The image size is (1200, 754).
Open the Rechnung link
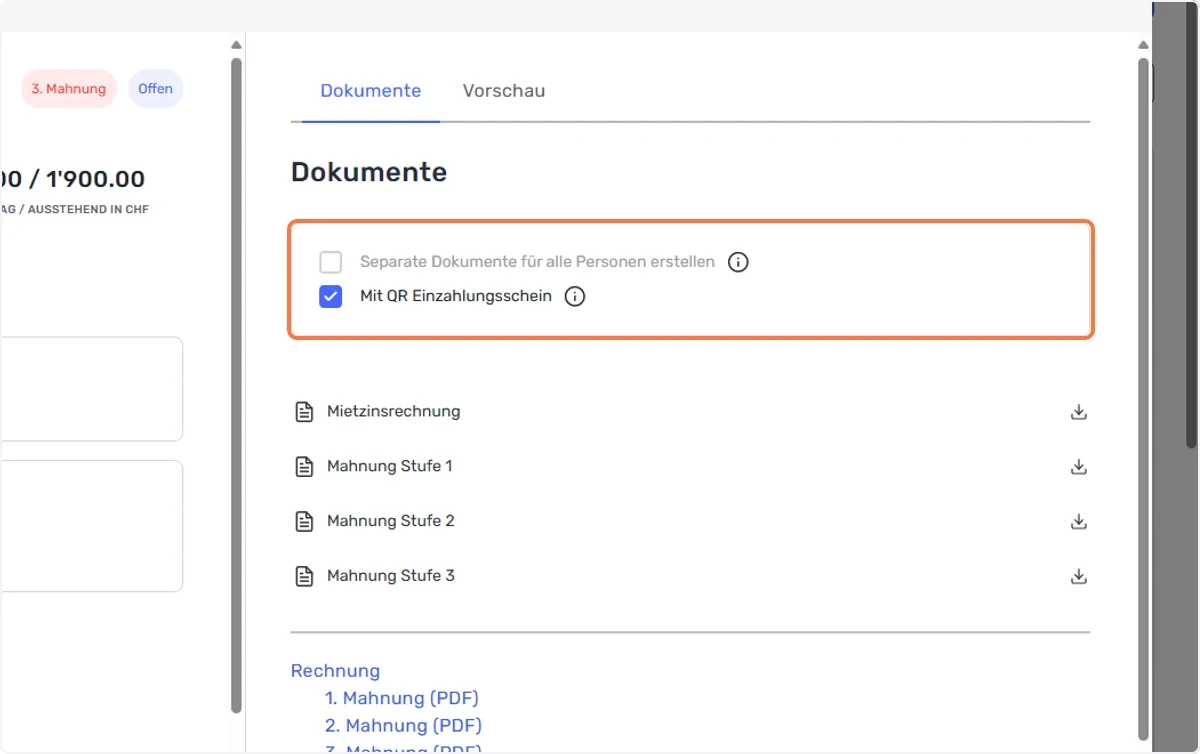coord(336,671)
